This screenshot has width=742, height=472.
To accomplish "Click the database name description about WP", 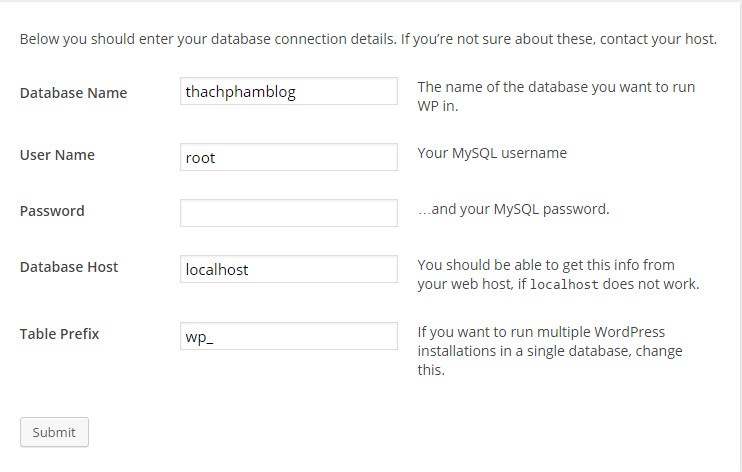I will 555,96.
